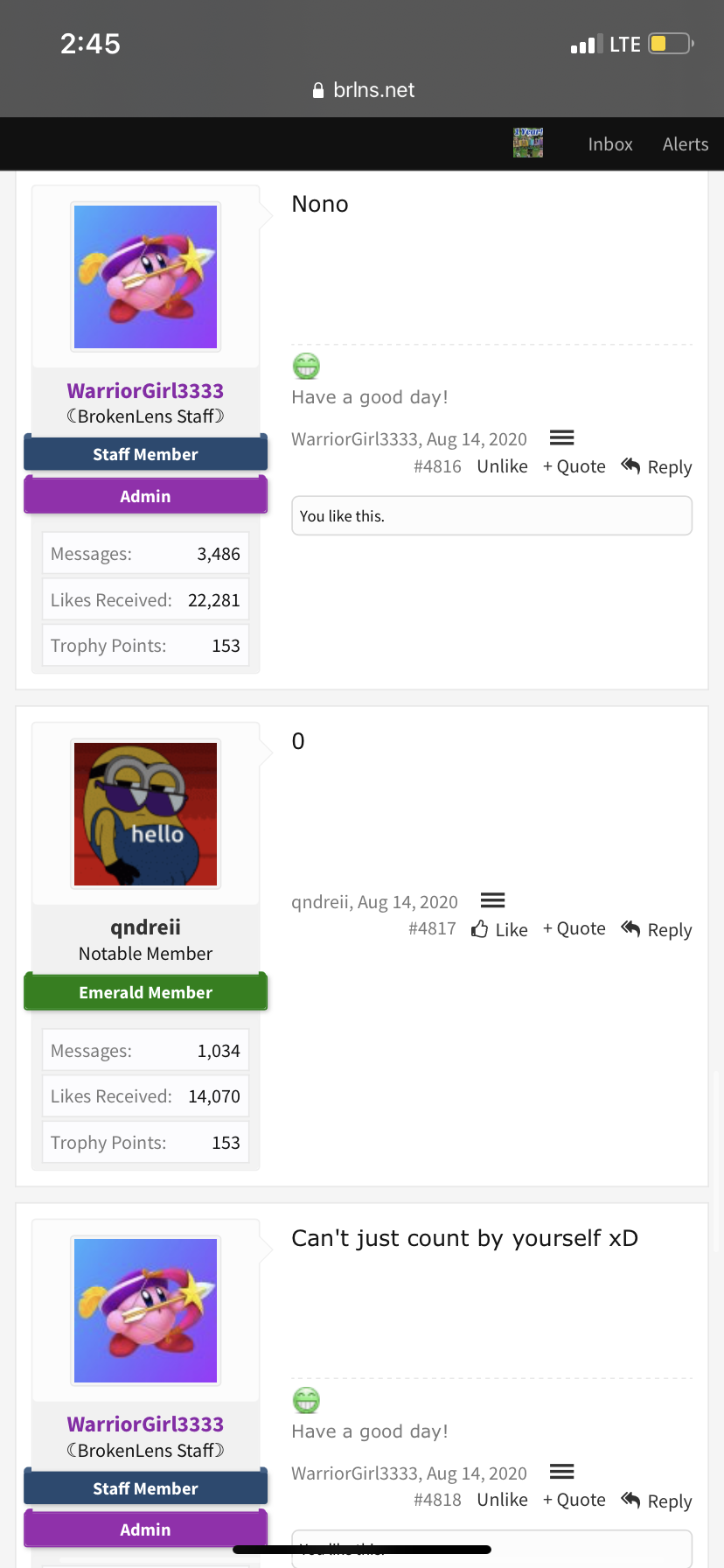This screenshot has height=1568, width=724.
Task: Open the hamburger menu on post #4818
Action: [x=561, y=1472]
